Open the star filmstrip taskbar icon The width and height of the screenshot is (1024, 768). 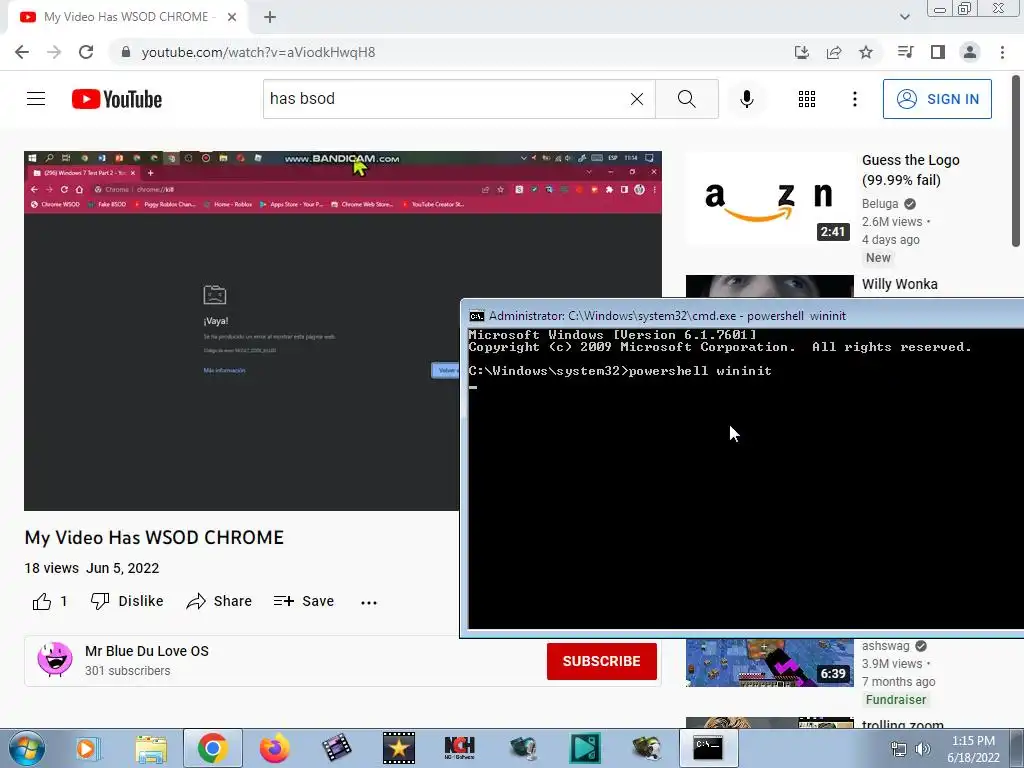(x=398, y=748)
